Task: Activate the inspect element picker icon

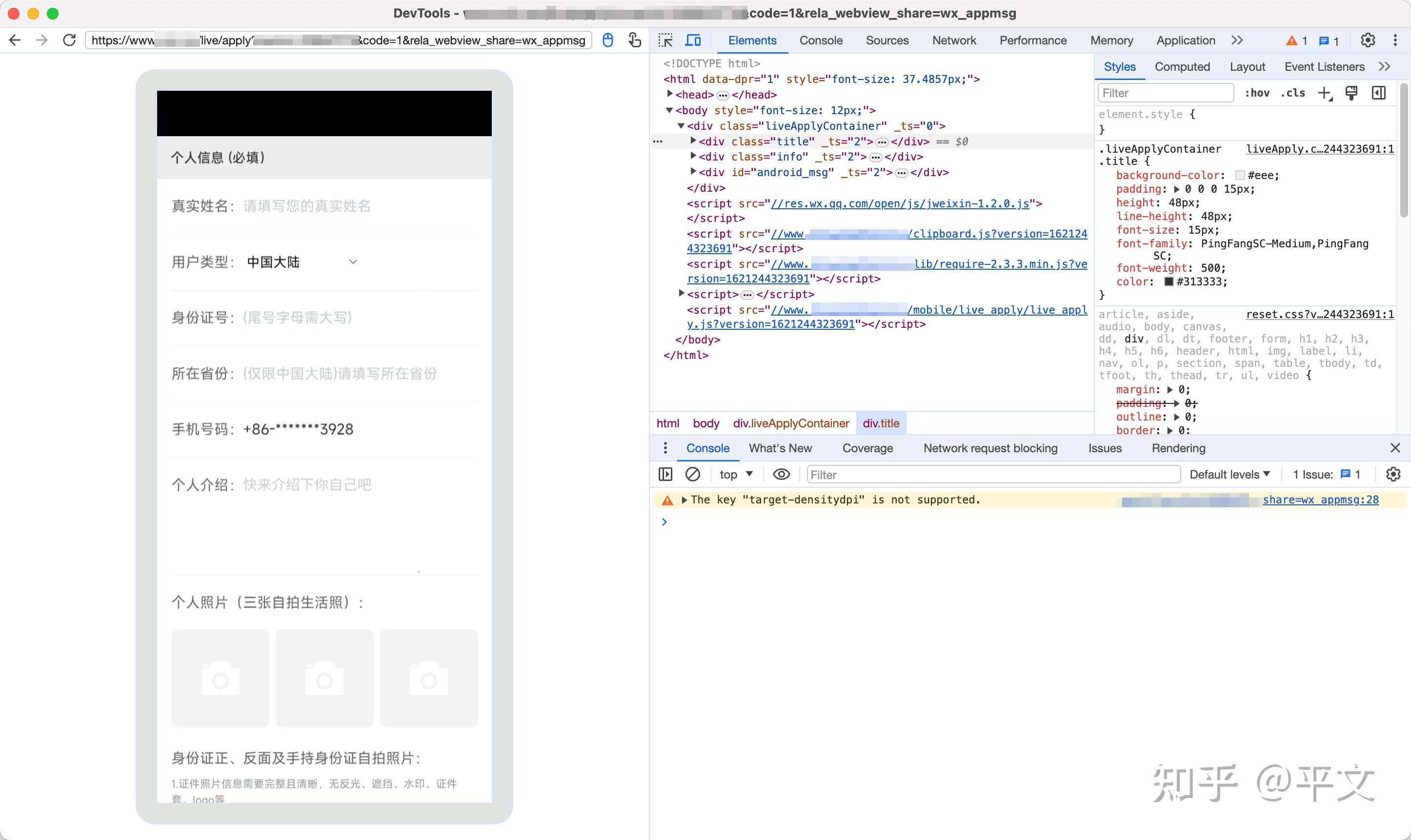Action: point(665,40)
